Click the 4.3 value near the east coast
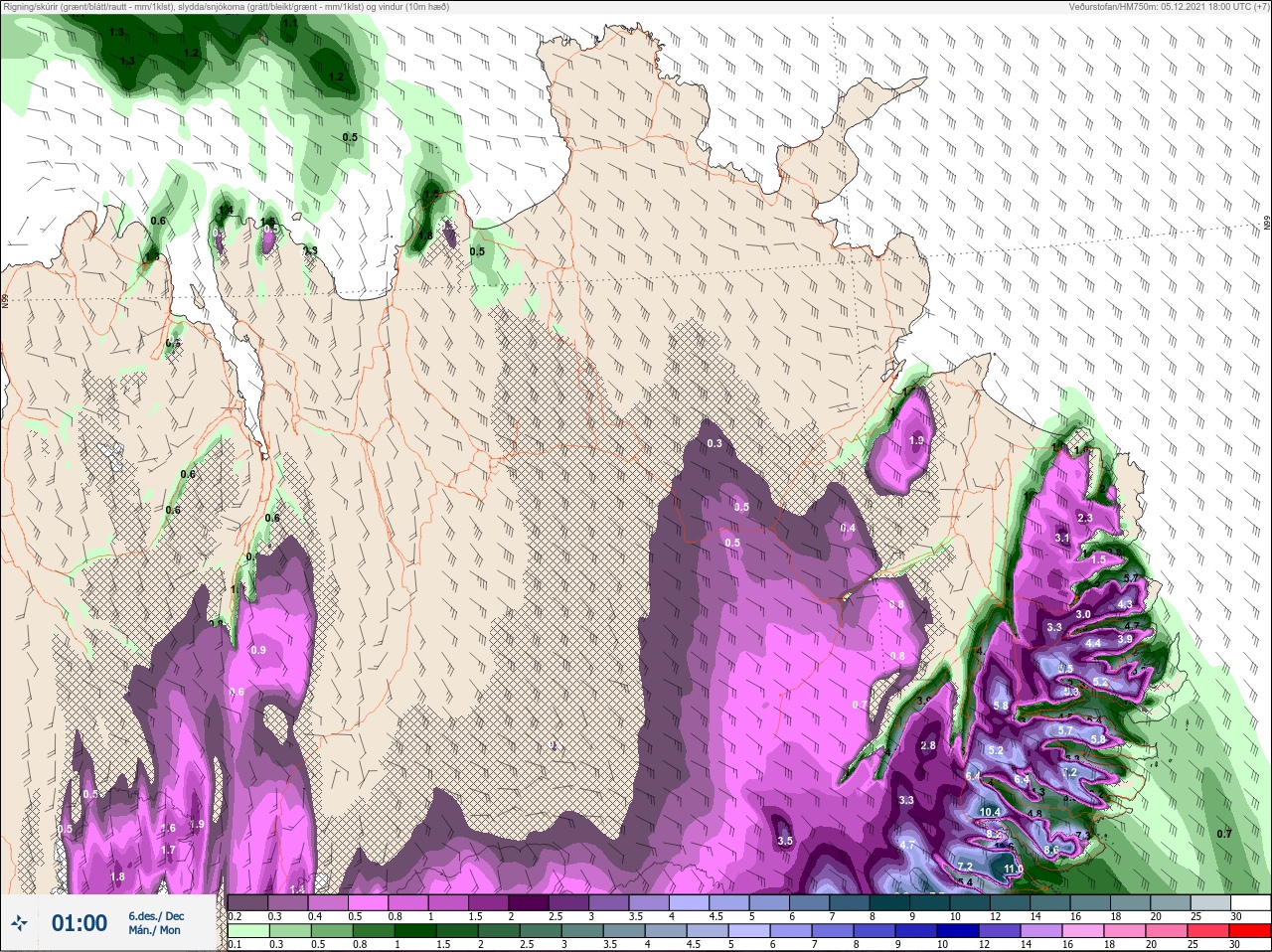Viewport: 1272px width, 952px height. (x=1125, y=604)
